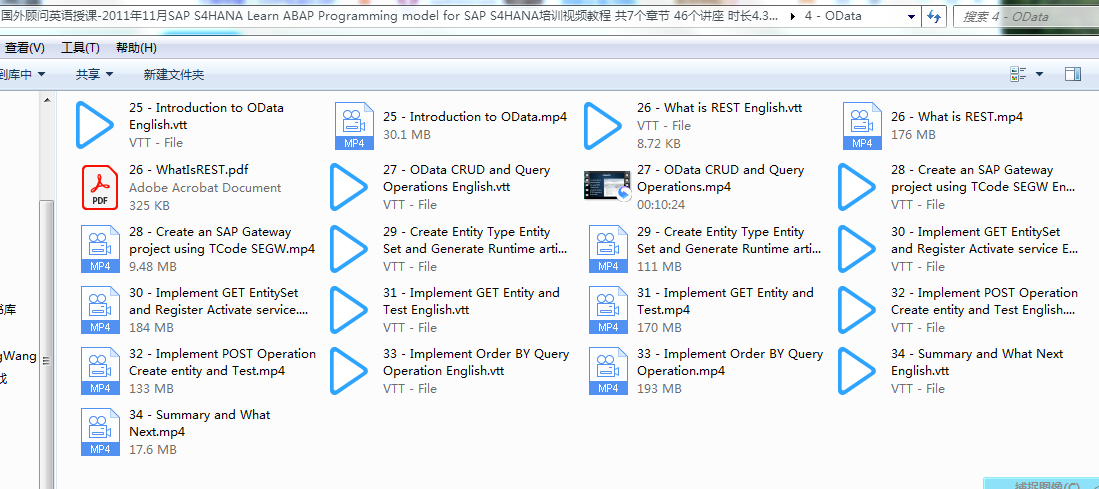Select file name 32 - Implement POST Operation Create entity and Test.mp4

223,362
